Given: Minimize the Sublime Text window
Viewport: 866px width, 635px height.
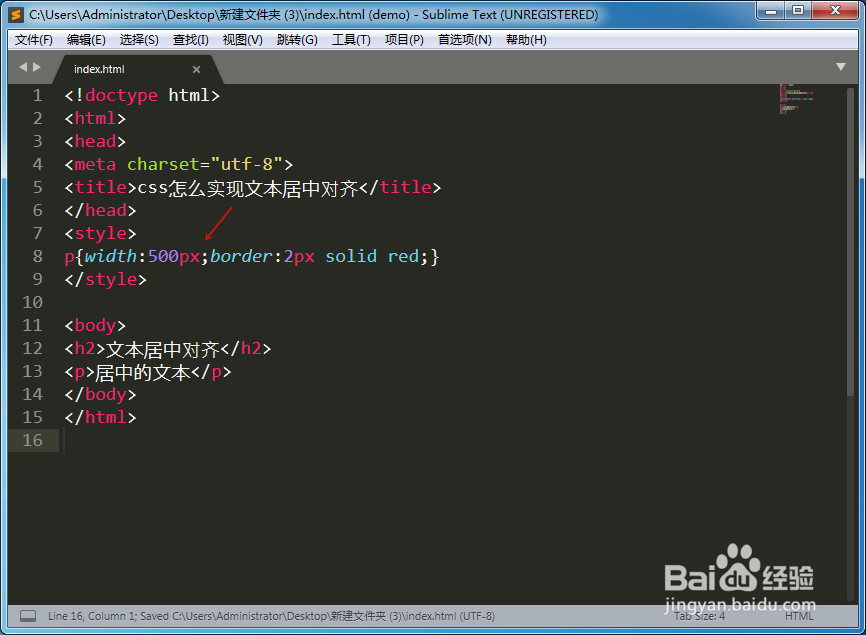Looking at the screenshot, I should [x=772, y=10].
